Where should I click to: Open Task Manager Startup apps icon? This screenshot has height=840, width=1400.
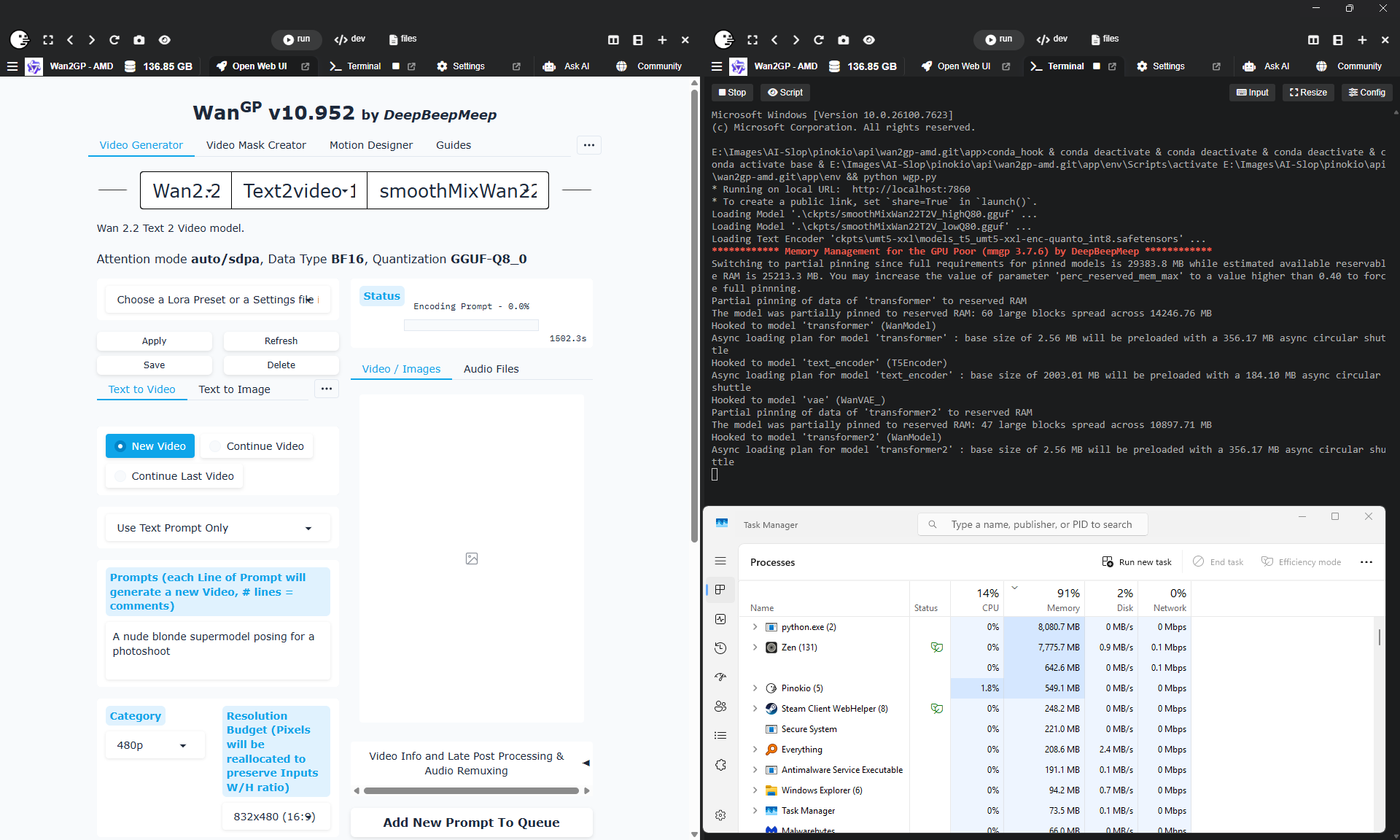click(720, 677)
